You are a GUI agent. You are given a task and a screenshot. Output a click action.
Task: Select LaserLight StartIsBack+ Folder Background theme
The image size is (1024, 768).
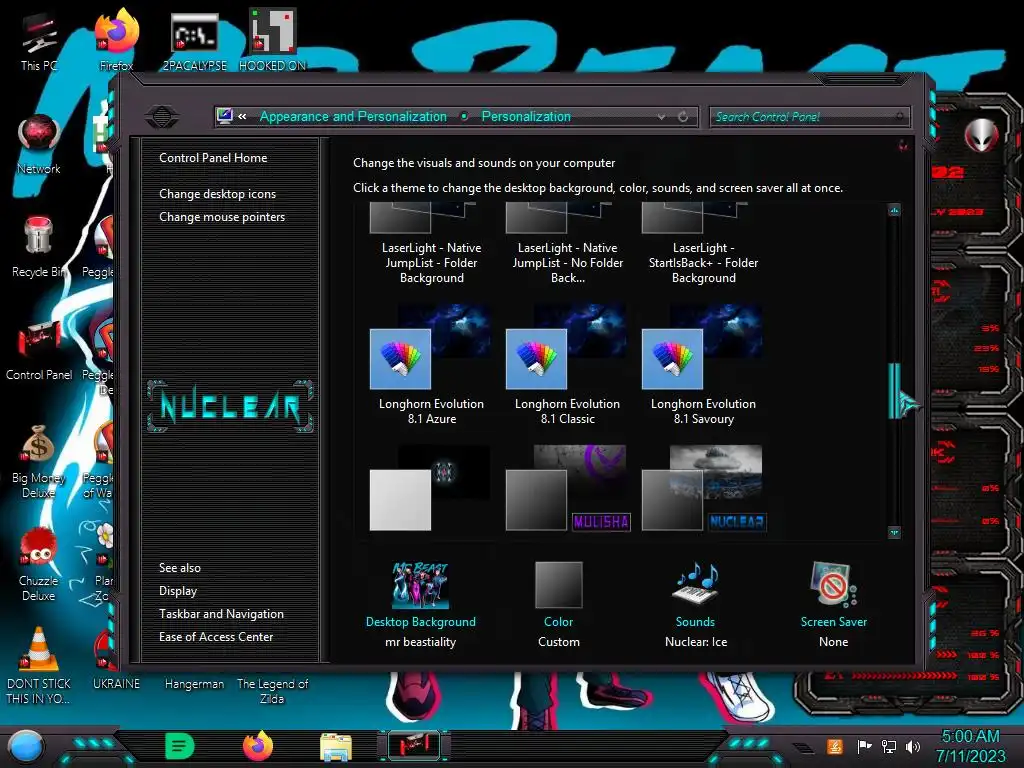(x=703, y=244)
